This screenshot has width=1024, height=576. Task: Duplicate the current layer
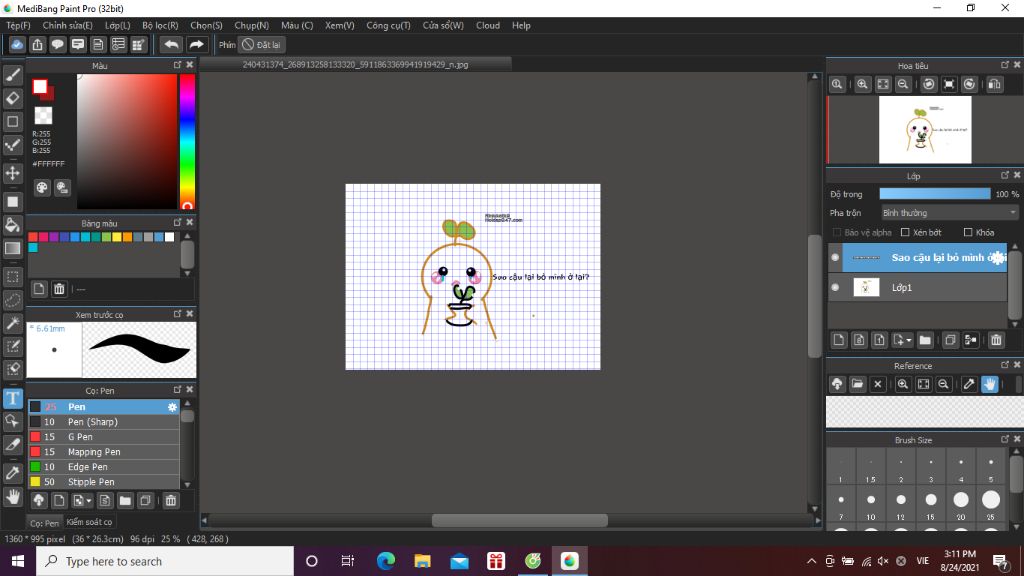point(950,340)
